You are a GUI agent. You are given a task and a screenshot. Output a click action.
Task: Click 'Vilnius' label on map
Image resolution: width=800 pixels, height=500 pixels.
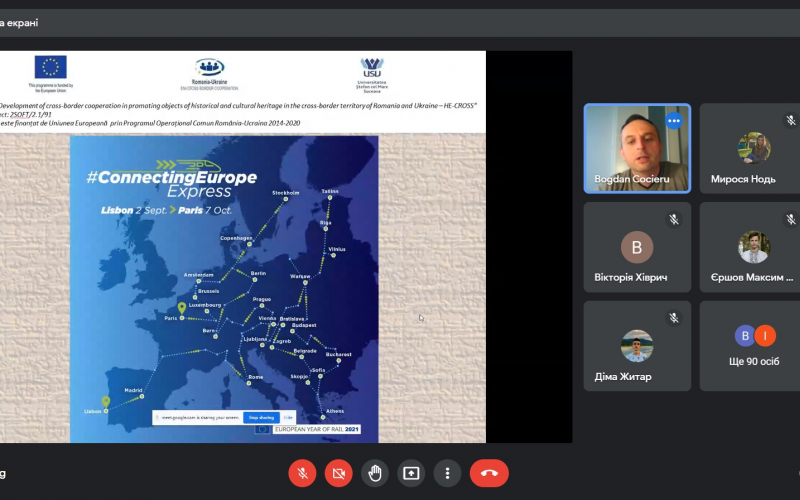coord(337,249)
